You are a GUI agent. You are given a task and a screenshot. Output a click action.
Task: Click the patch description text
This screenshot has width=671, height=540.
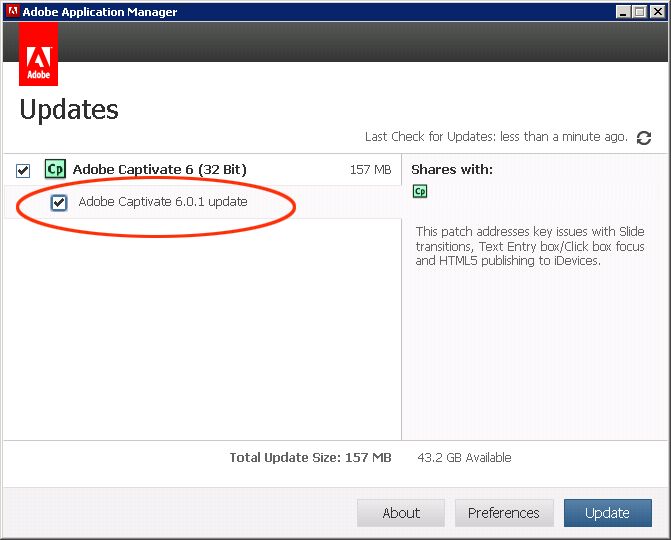(x=530, y=246)
